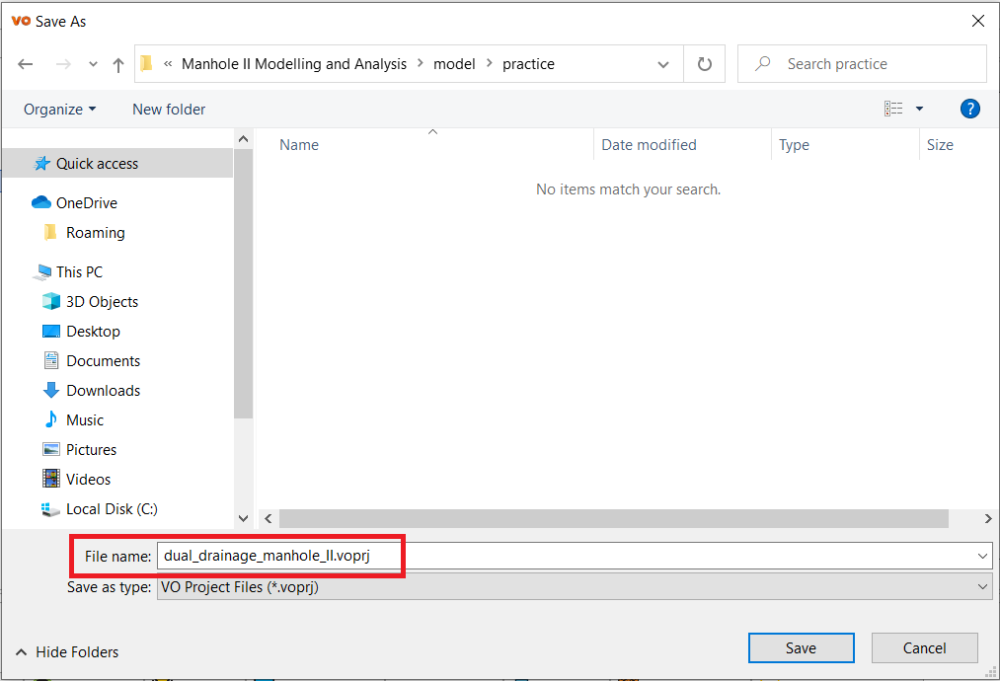This screenshot has height=681, width=1000.
Task: Select 'Manhole II Modelling and Analysis' breadcrumb
Action: [294, 64]
